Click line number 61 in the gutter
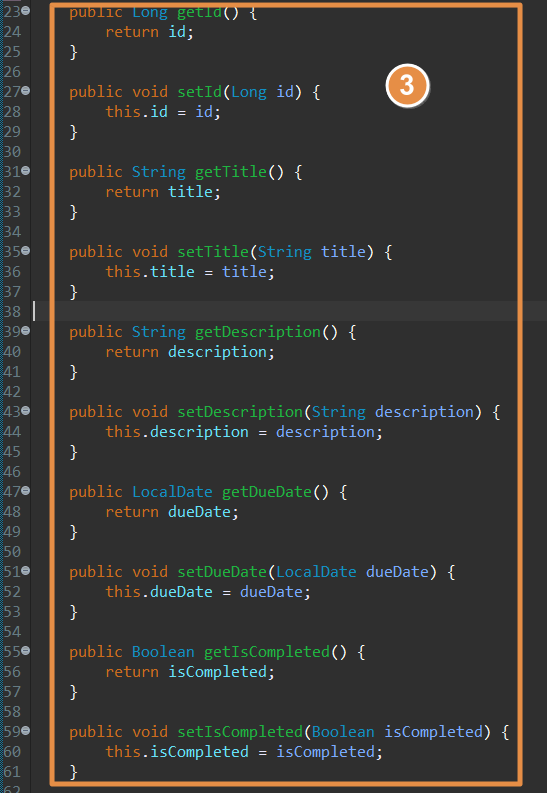The height and width of the screenshot is (793, 547). (12, 772)
